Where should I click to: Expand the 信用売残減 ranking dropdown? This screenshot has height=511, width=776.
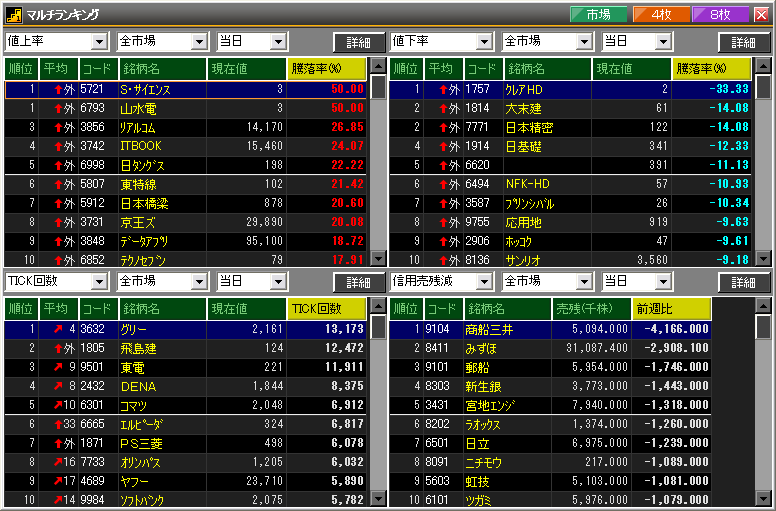coord(441,281)
